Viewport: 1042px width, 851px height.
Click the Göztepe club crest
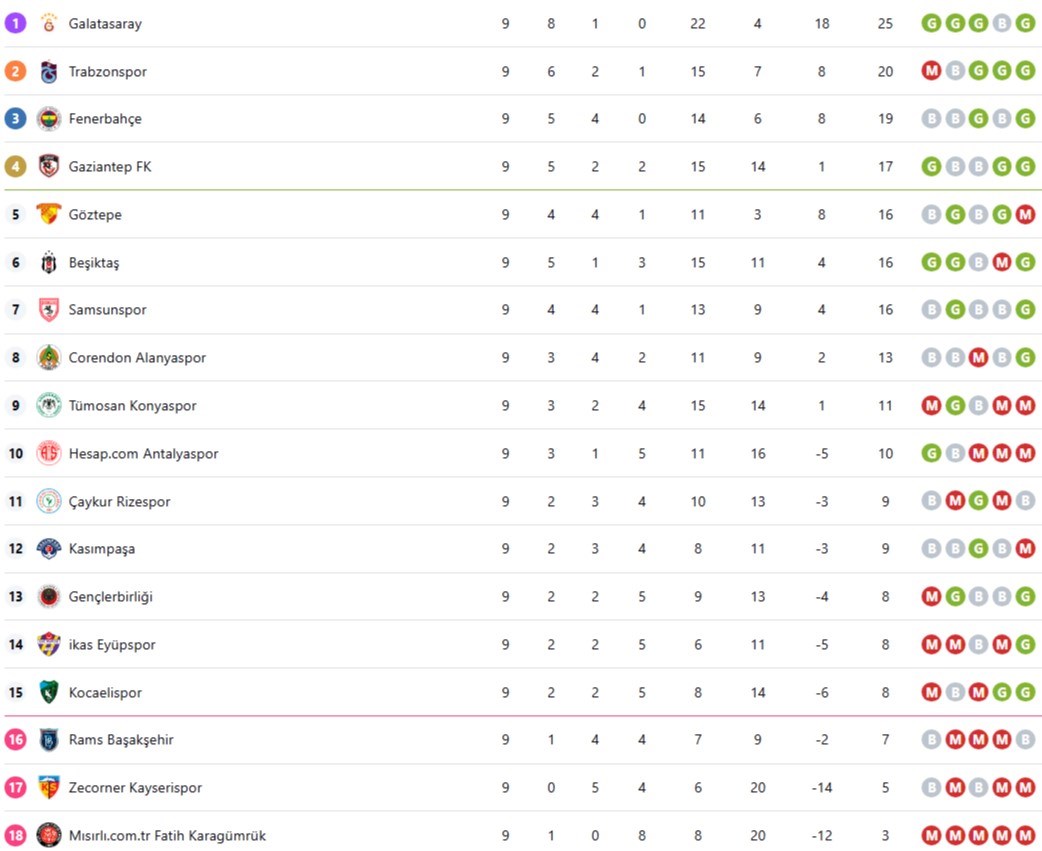point(49,214)
